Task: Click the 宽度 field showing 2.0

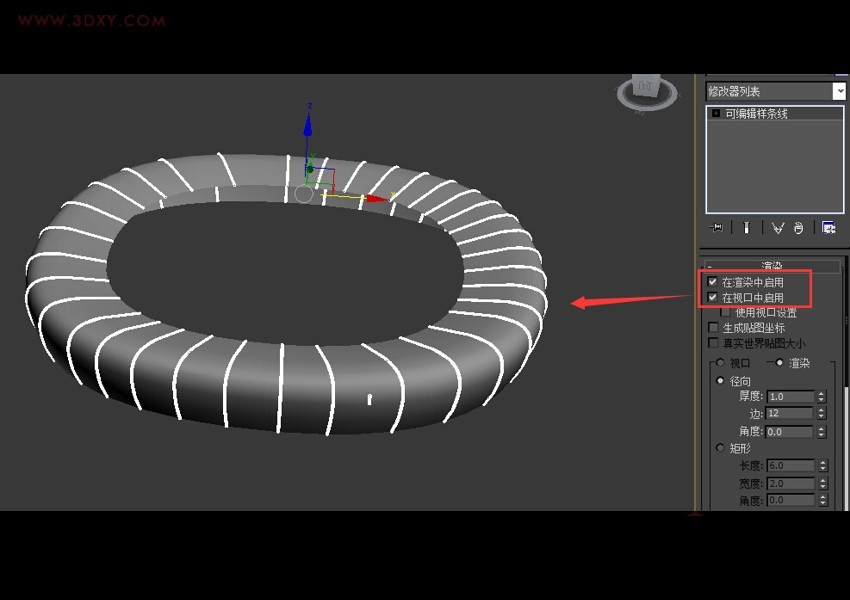Action: pyautogui.click(x=791, y=483)
